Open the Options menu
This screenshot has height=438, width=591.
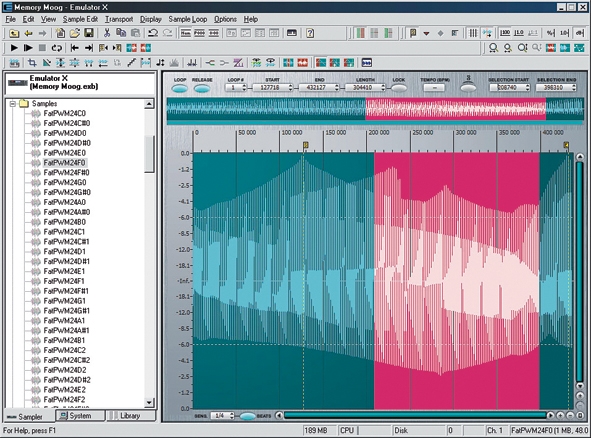coord(225,19)
